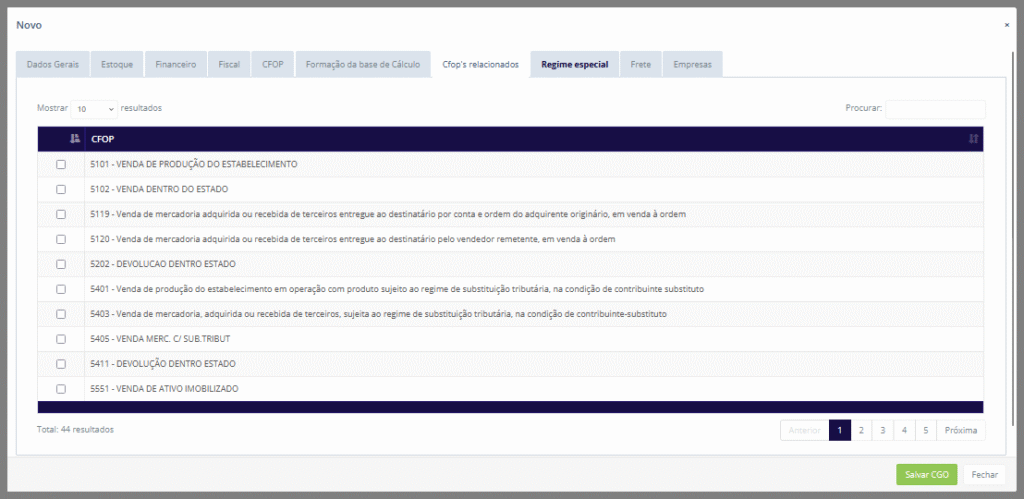Click the sort arrows icon in CFOP header
The width and height of the screenshot is (1024, 499).
point(972,139)
